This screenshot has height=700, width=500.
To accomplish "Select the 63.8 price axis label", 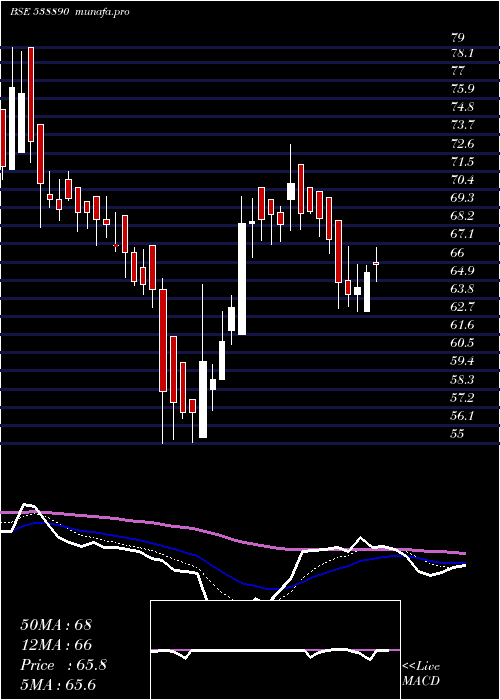I will pyautogui.click(x=462, y=289).
